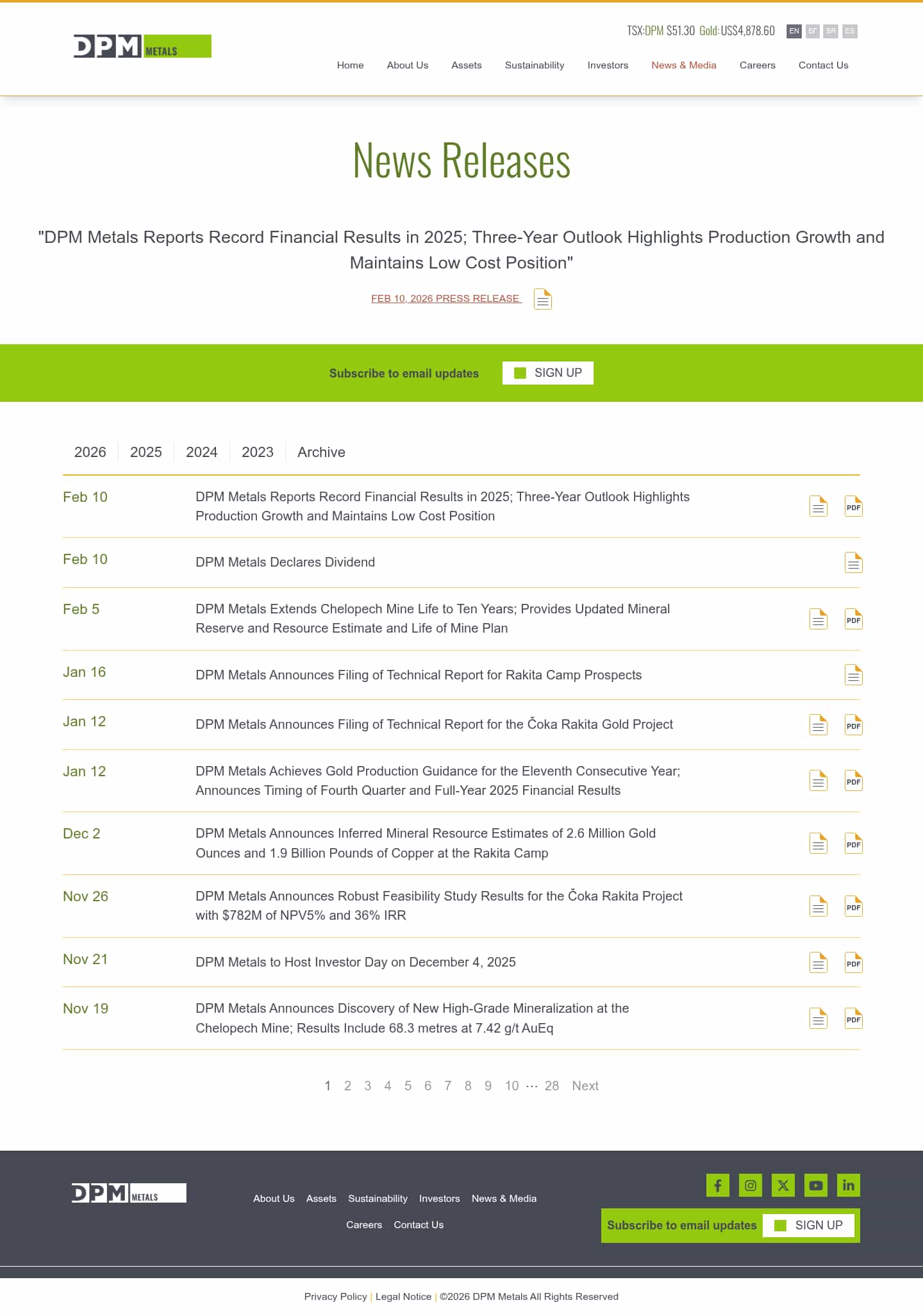Viewport: 923px width, 1316px height.
Task: Open About Us in top navigation
Action: click(x=408, y=65)
